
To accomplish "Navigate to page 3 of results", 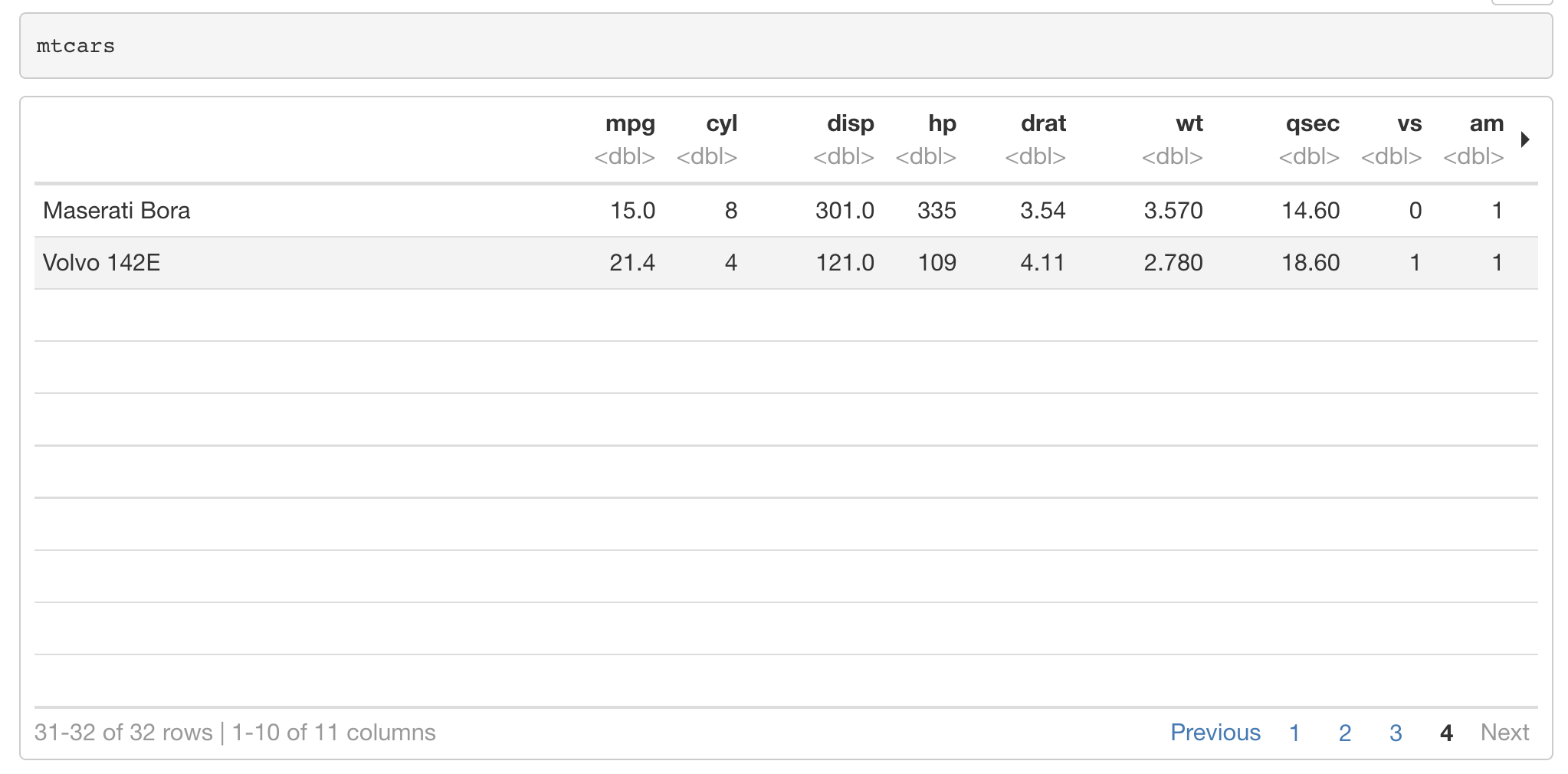I will pos(1395,733).
